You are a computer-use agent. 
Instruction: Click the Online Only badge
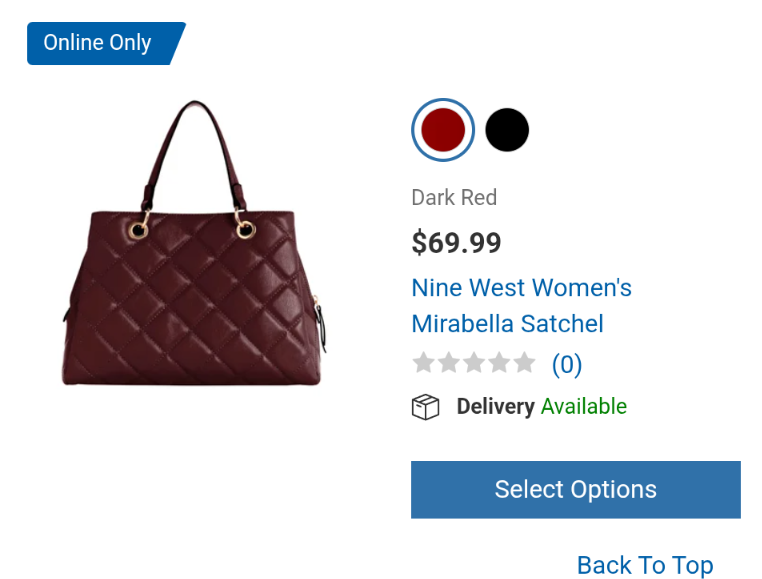tap(100, 43)
